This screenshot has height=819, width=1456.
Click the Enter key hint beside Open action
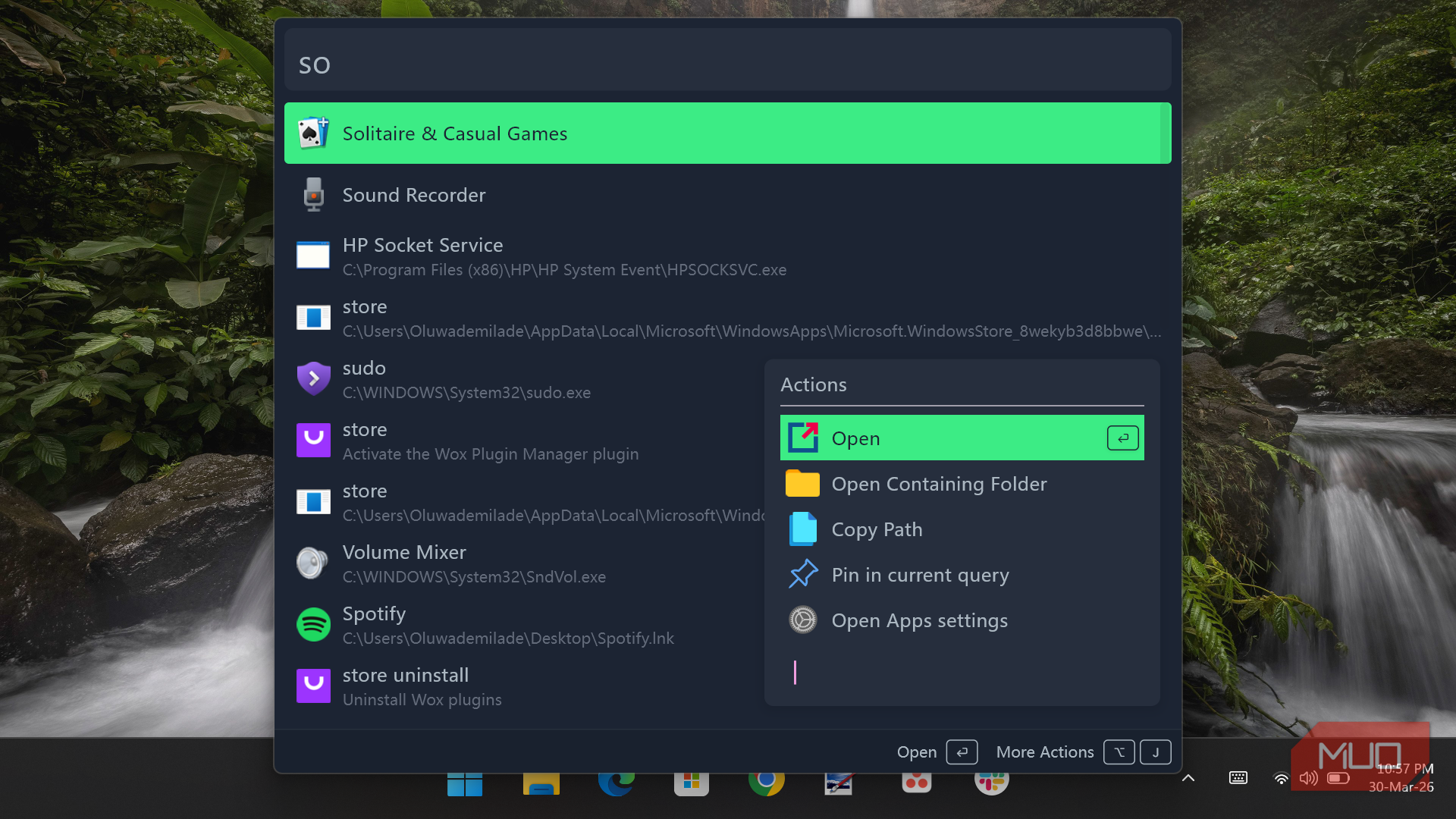pos(1122,438)
